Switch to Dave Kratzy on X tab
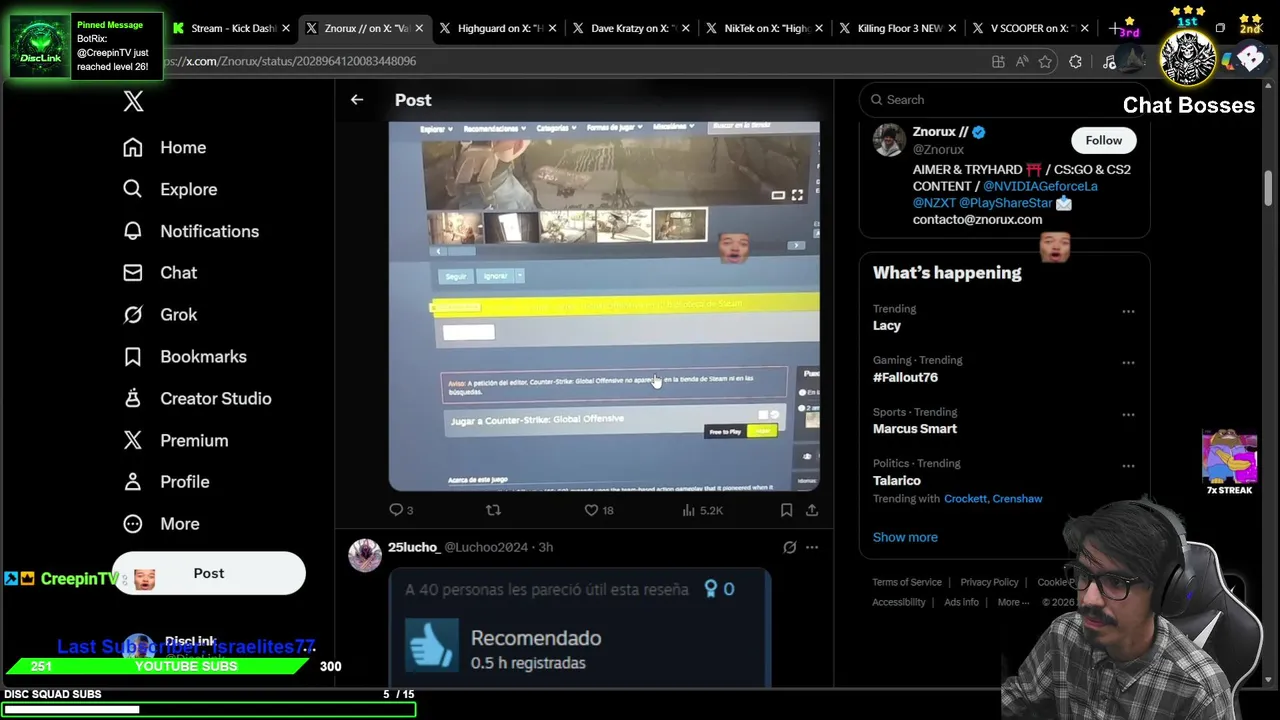 tap(630, 28)
